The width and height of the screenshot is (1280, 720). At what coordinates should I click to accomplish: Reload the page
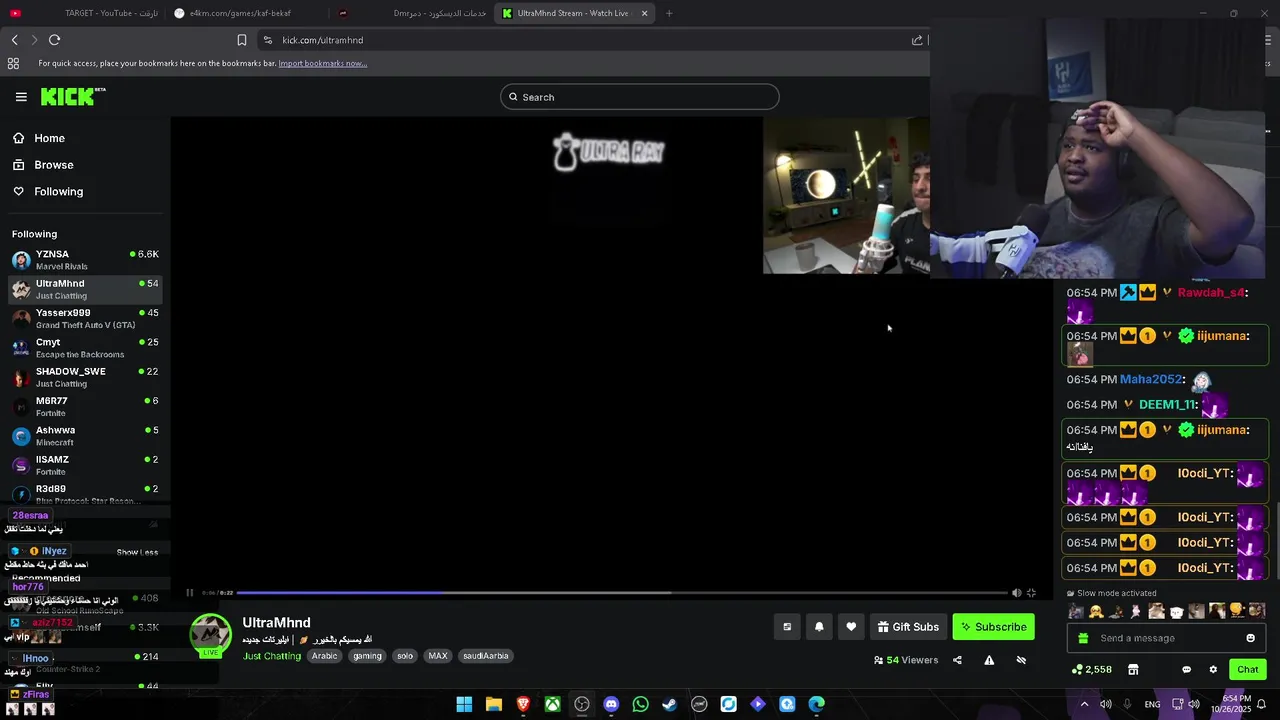pyautogui.click(x=54, y=40)
